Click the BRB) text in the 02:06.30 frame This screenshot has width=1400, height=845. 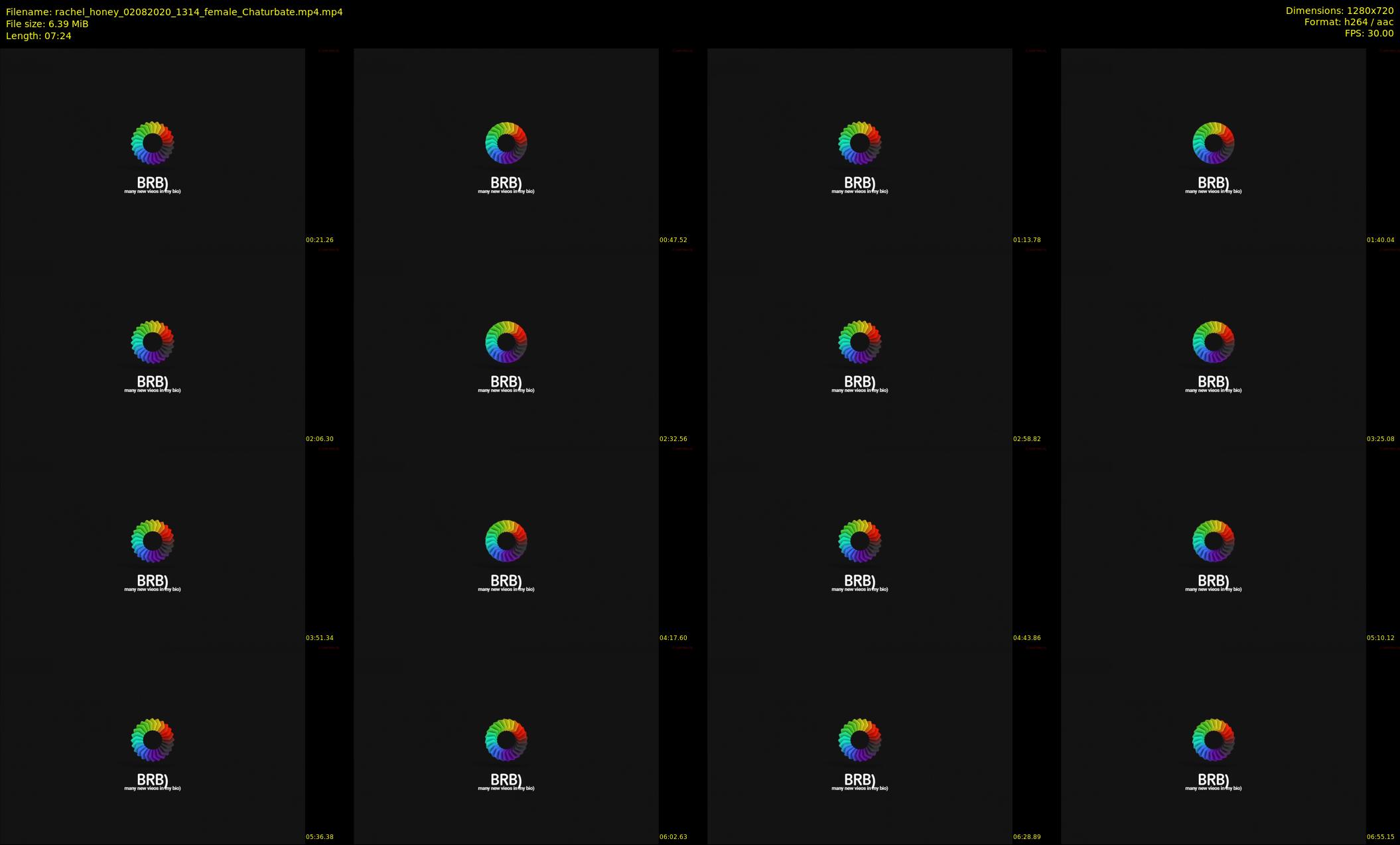click(x=153, y=381)
